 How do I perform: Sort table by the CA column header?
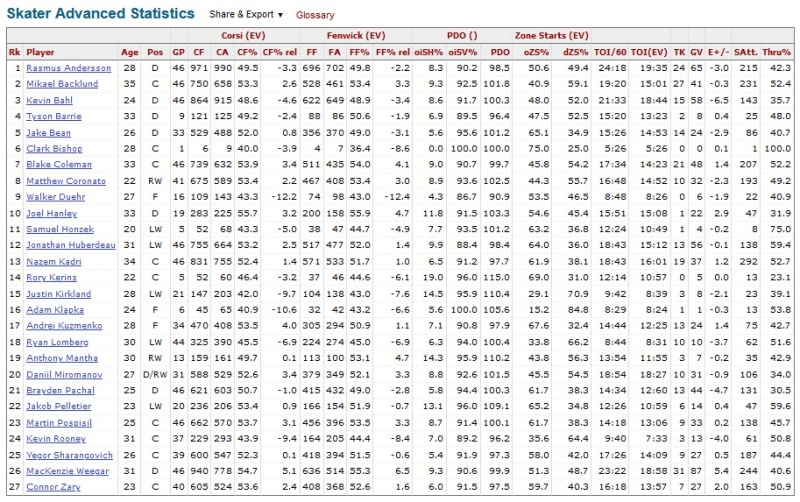pos(222,52)
